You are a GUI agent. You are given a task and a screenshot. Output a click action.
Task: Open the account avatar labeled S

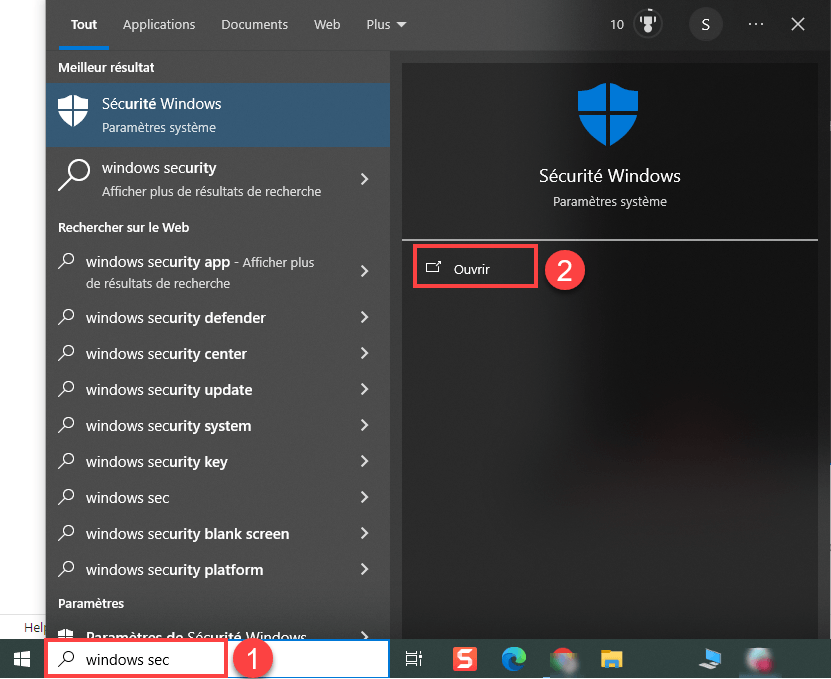705,24
